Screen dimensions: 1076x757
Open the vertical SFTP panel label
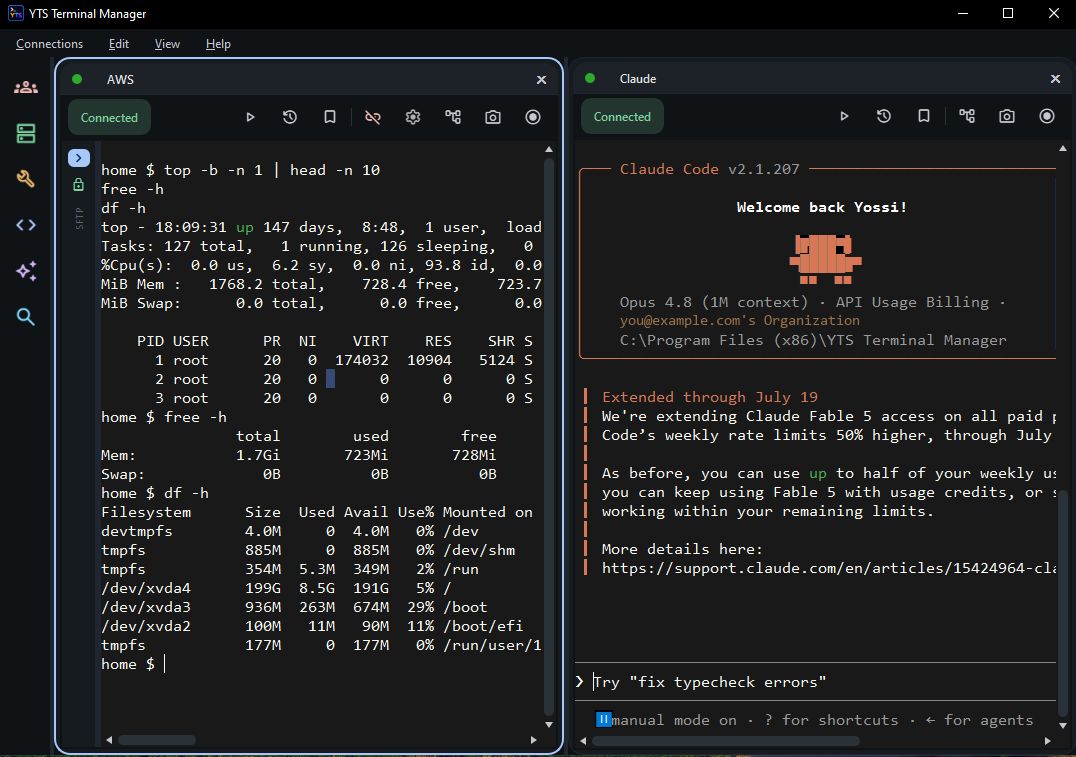80,218
